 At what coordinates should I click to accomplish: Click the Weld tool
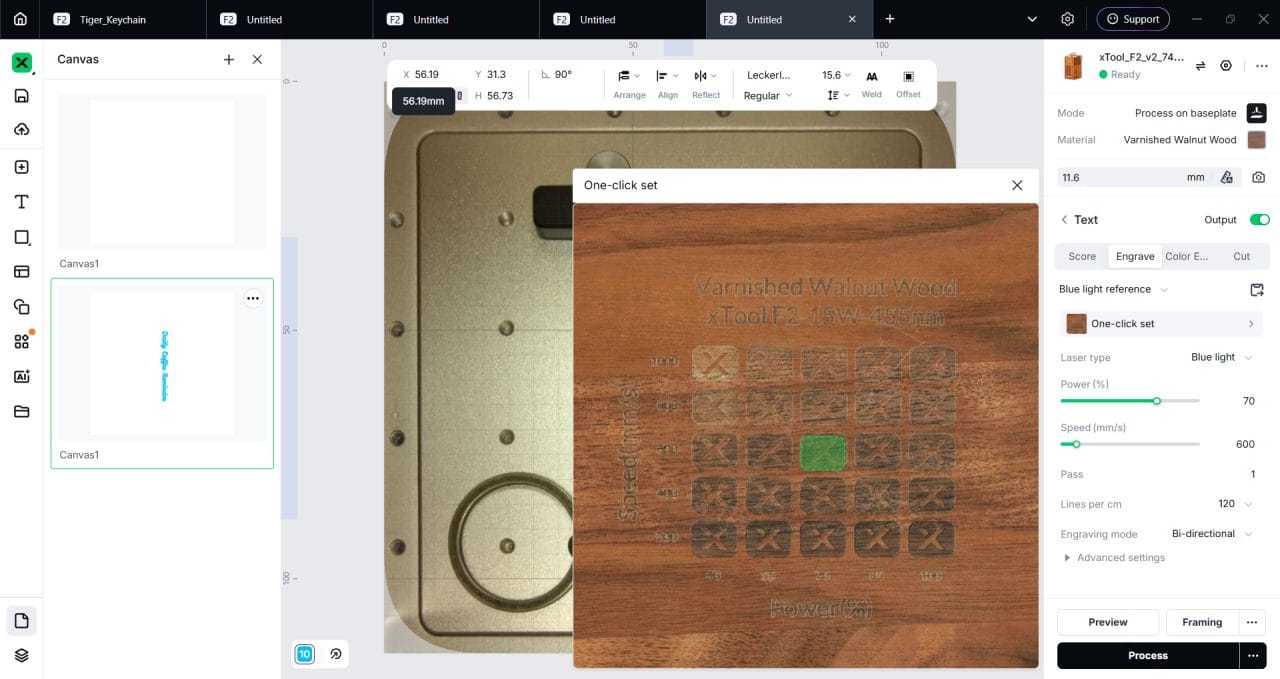coord(872,83)
